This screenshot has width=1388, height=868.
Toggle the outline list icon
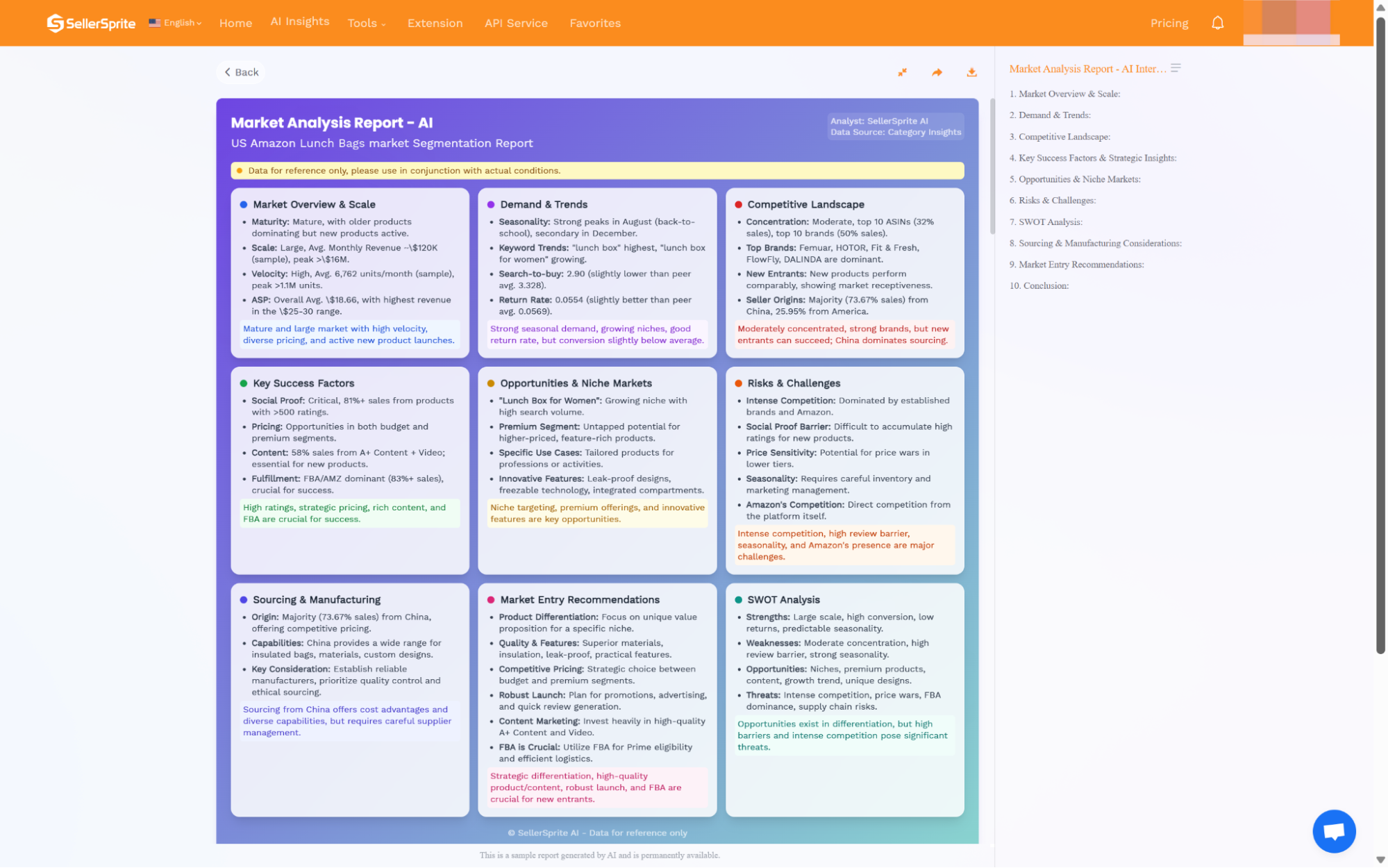(x=1176, y=68)
